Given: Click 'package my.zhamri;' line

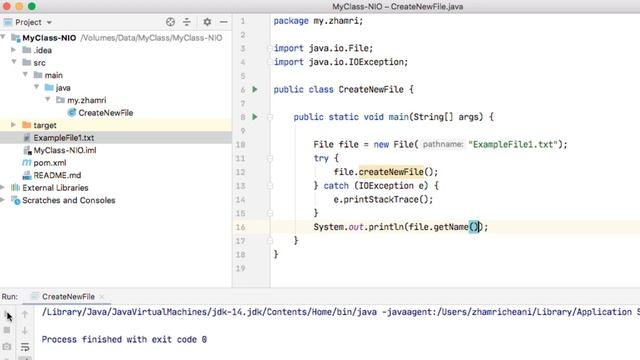Looking at the screenshot, I should click(x=318, y=21).
